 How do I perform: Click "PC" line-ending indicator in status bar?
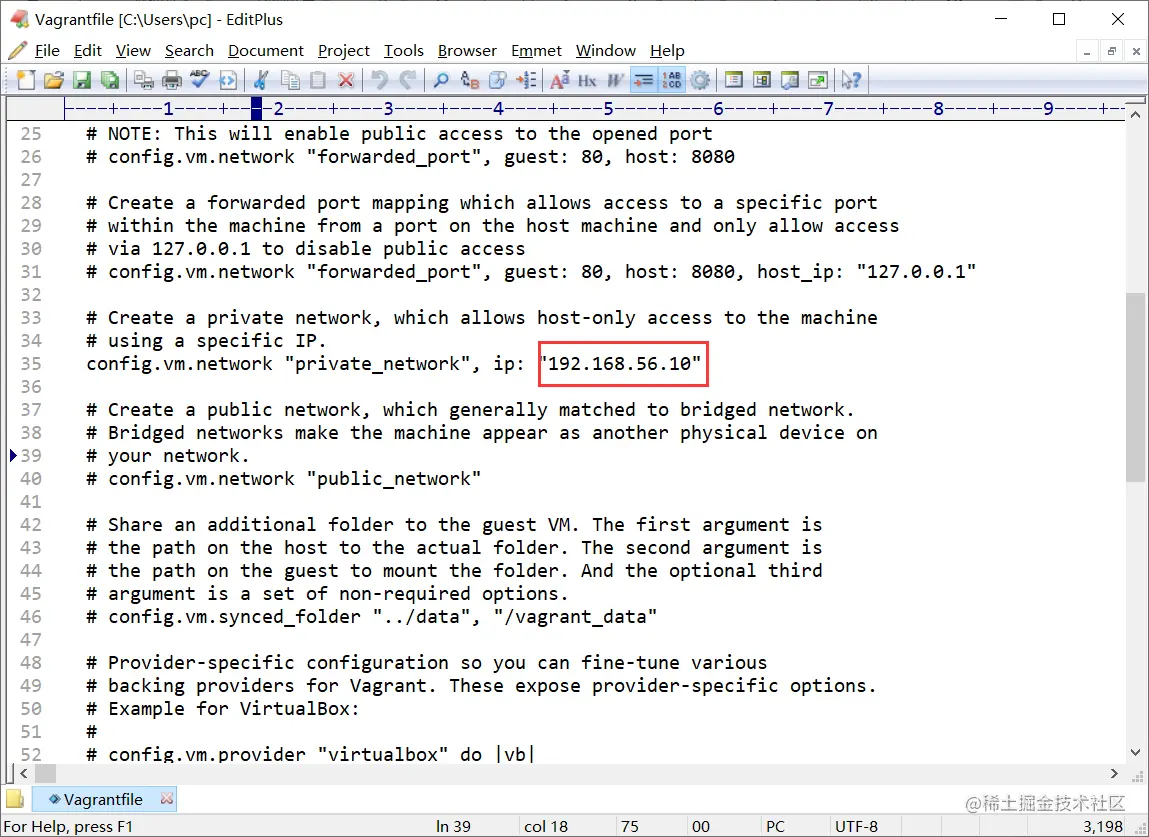click(775, 827)
